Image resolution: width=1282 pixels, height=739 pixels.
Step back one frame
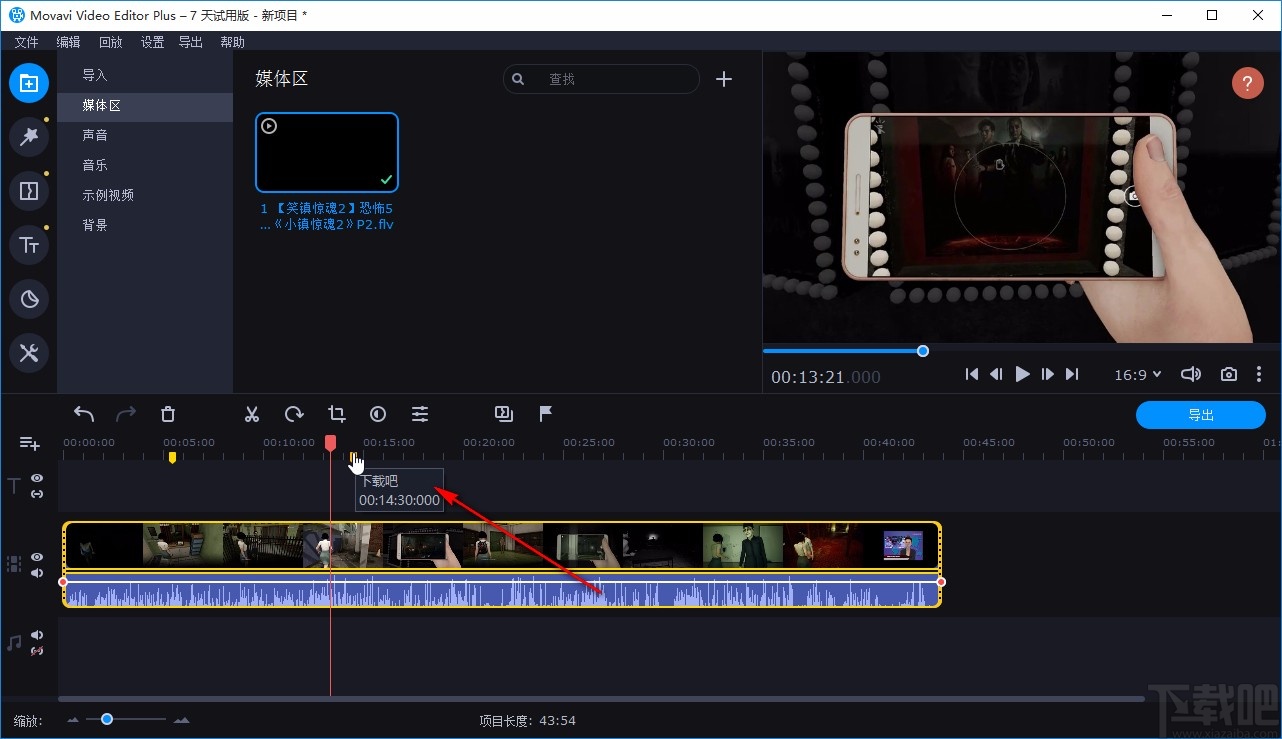(996, 374)
